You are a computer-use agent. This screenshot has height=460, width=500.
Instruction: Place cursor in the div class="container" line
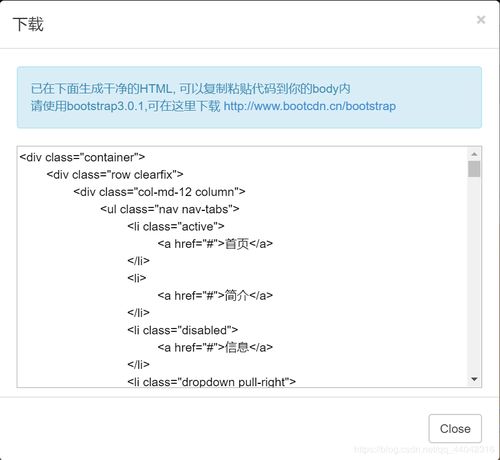coord(82,157)
